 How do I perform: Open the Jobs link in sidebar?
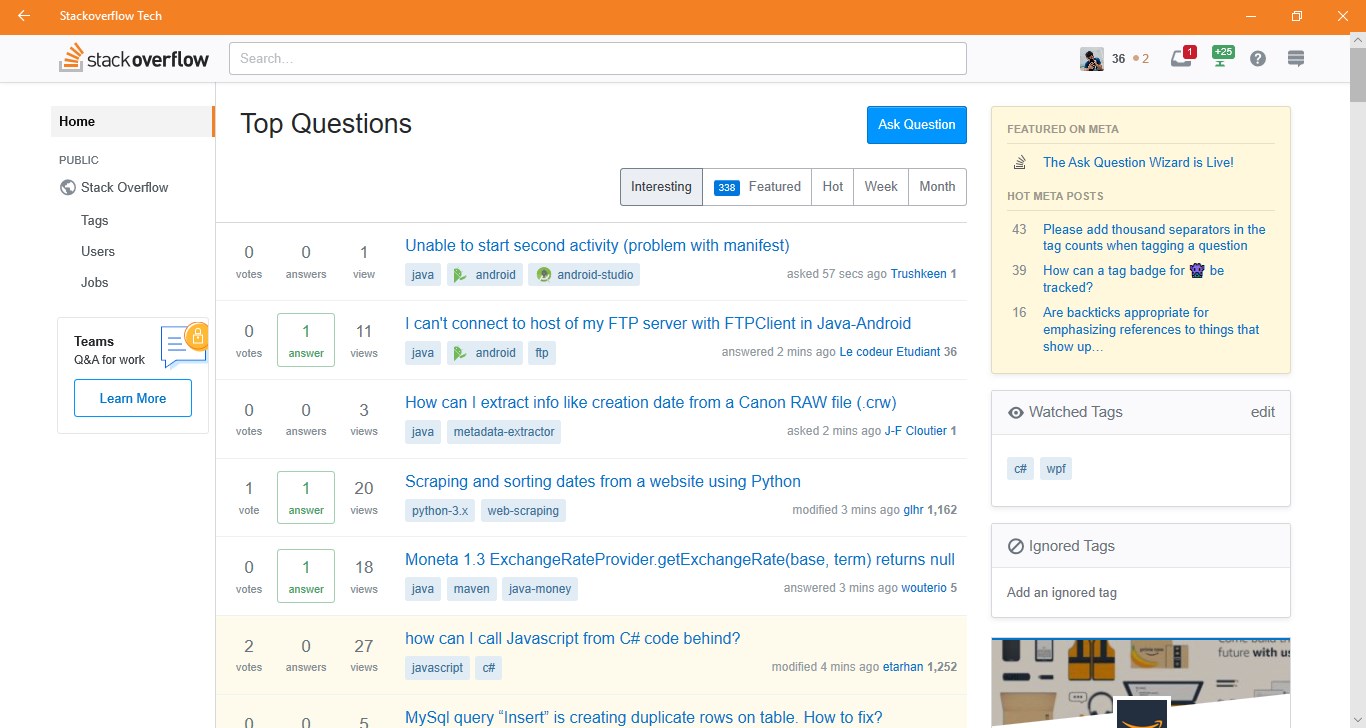(95, 282)
